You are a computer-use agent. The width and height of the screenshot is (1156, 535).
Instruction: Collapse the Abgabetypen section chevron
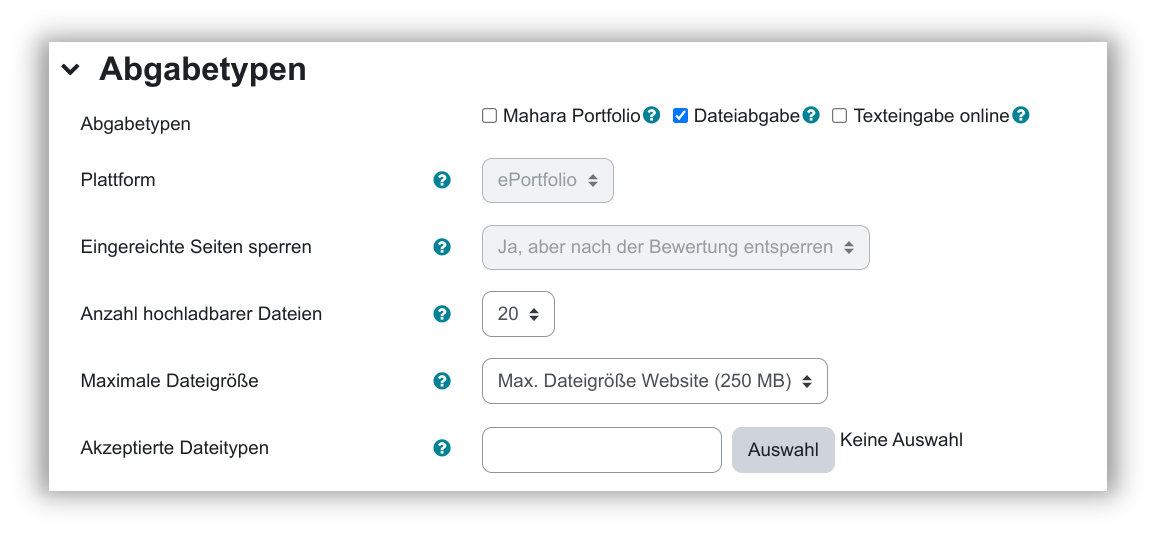pyautogui.click(x=70, y=70)
